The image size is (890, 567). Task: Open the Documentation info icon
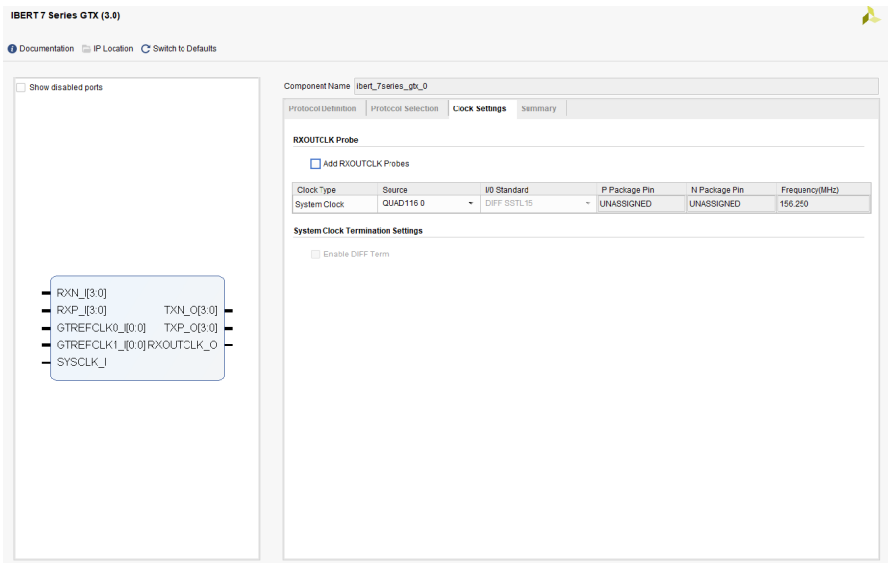[12, 49]
